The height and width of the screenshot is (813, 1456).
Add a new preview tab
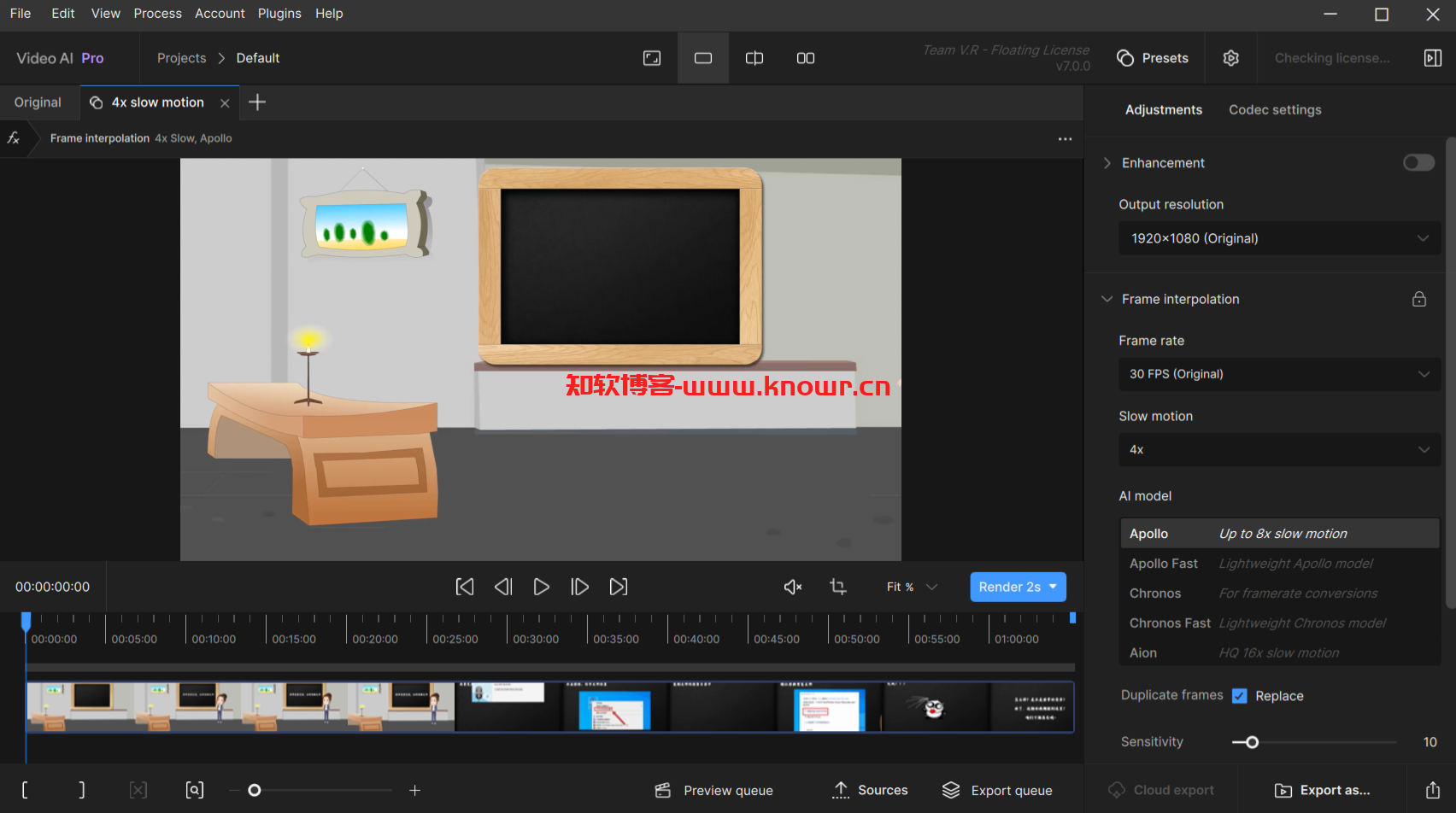click(257, 102)
